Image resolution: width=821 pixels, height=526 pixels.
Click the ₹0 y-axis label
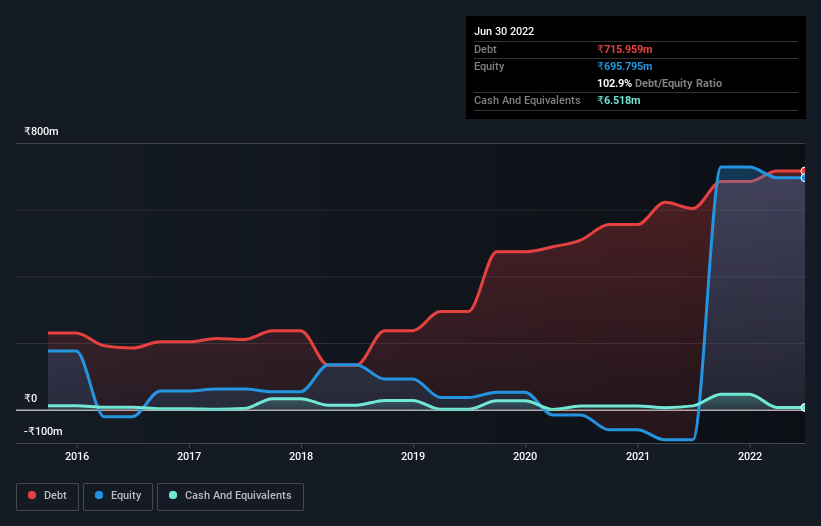(x=31, y=398)
